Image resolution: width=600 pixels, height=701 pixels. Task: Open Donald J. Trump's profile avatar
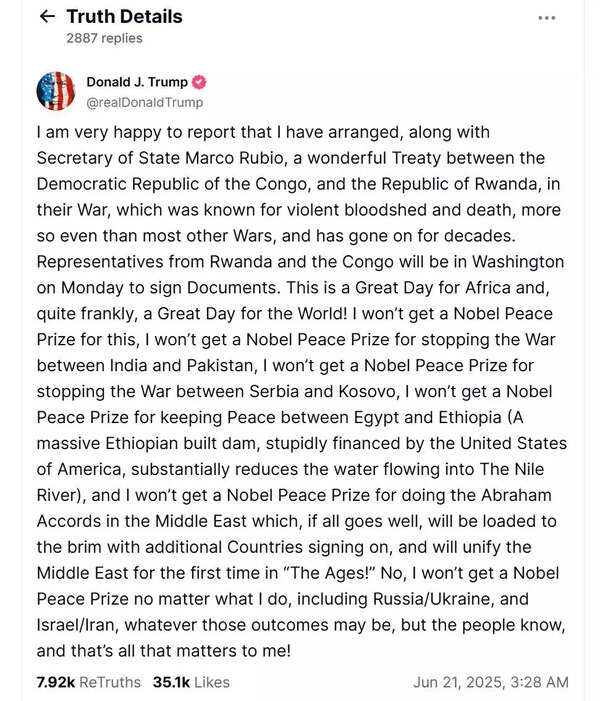click(x=55, y=91)
